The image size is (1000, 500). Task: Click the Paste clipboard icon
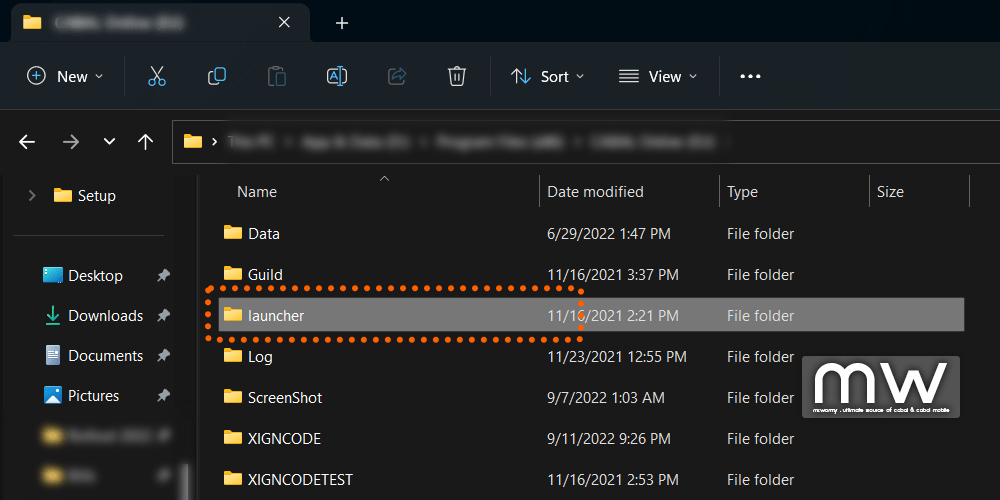pyautogui.click(x=277, y=76)
